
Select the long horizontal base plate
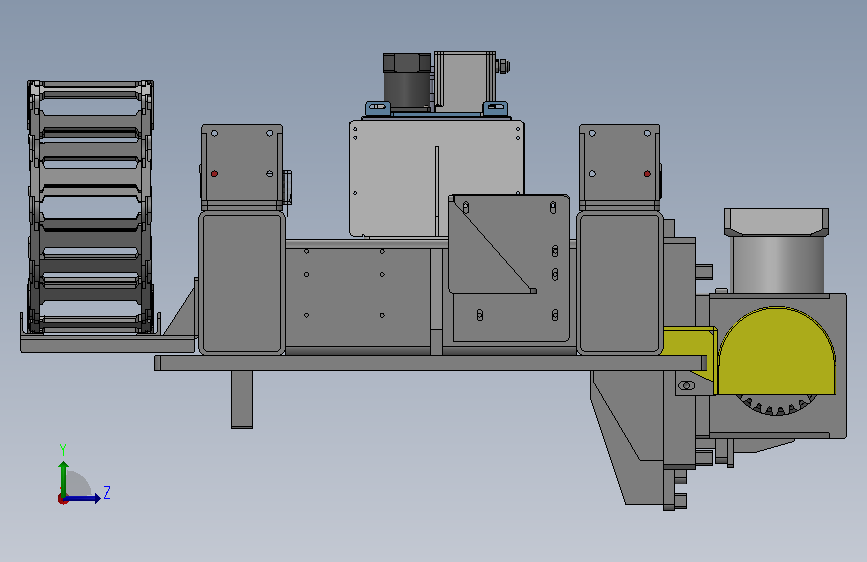(x=430, y=363)
